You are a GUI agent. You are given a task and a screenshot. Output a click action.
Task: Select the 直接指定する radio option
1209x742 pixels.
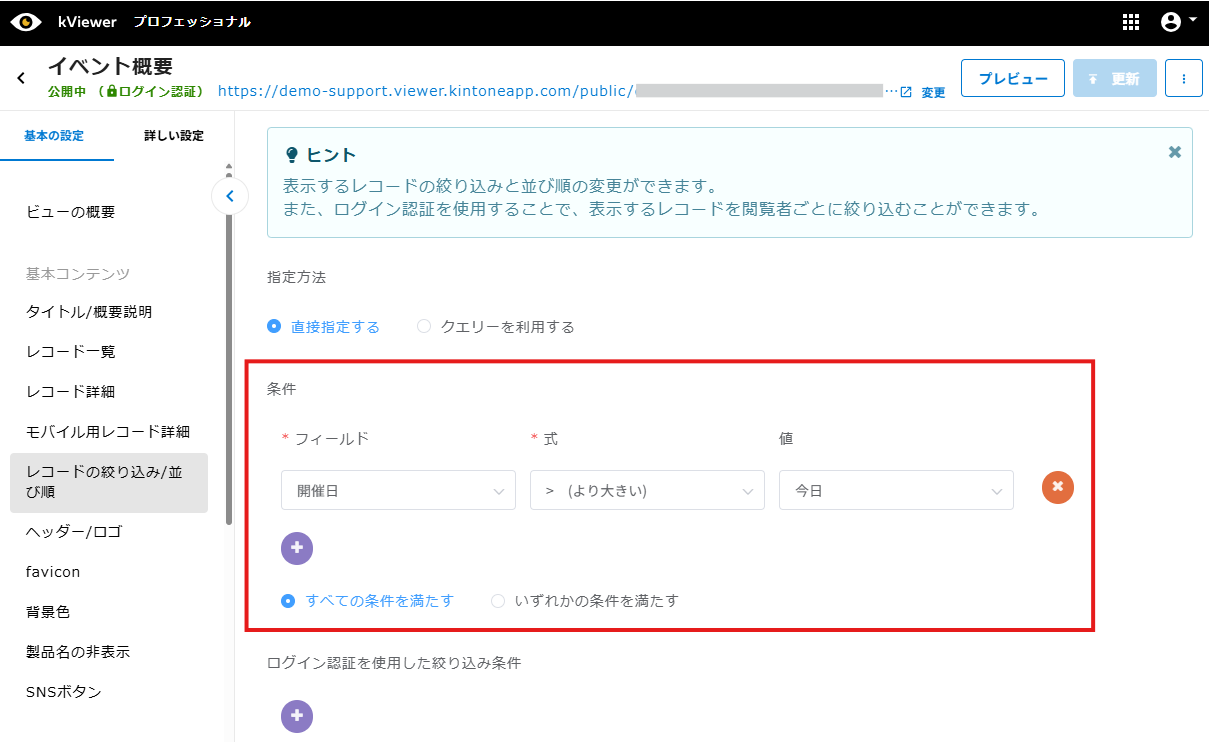pyautogui.click(x=274, y=327)
